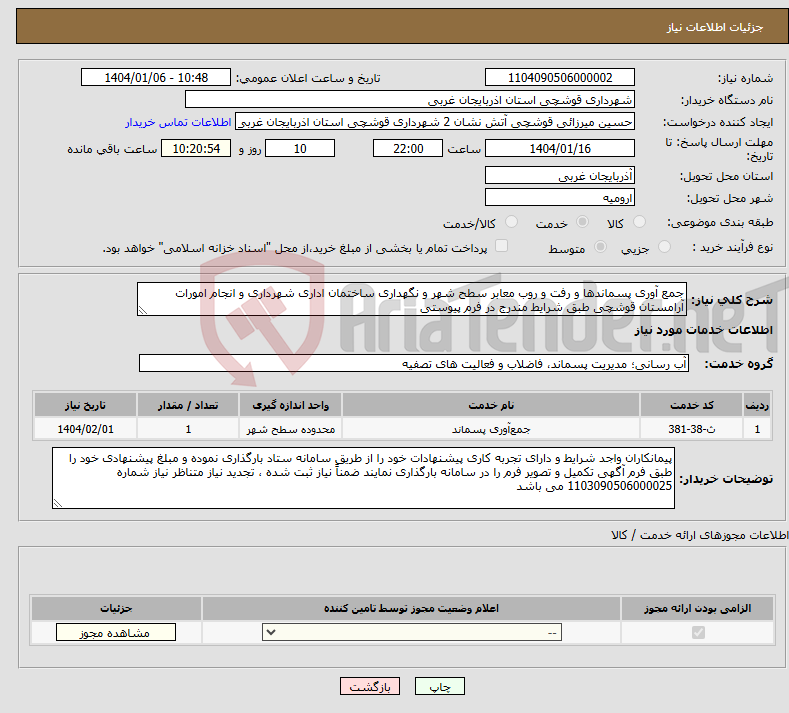Click the اعلام وضعیت مجوز column header
Image resolution: width=789 pixels, height=713 pixels.
coord(411,608)
